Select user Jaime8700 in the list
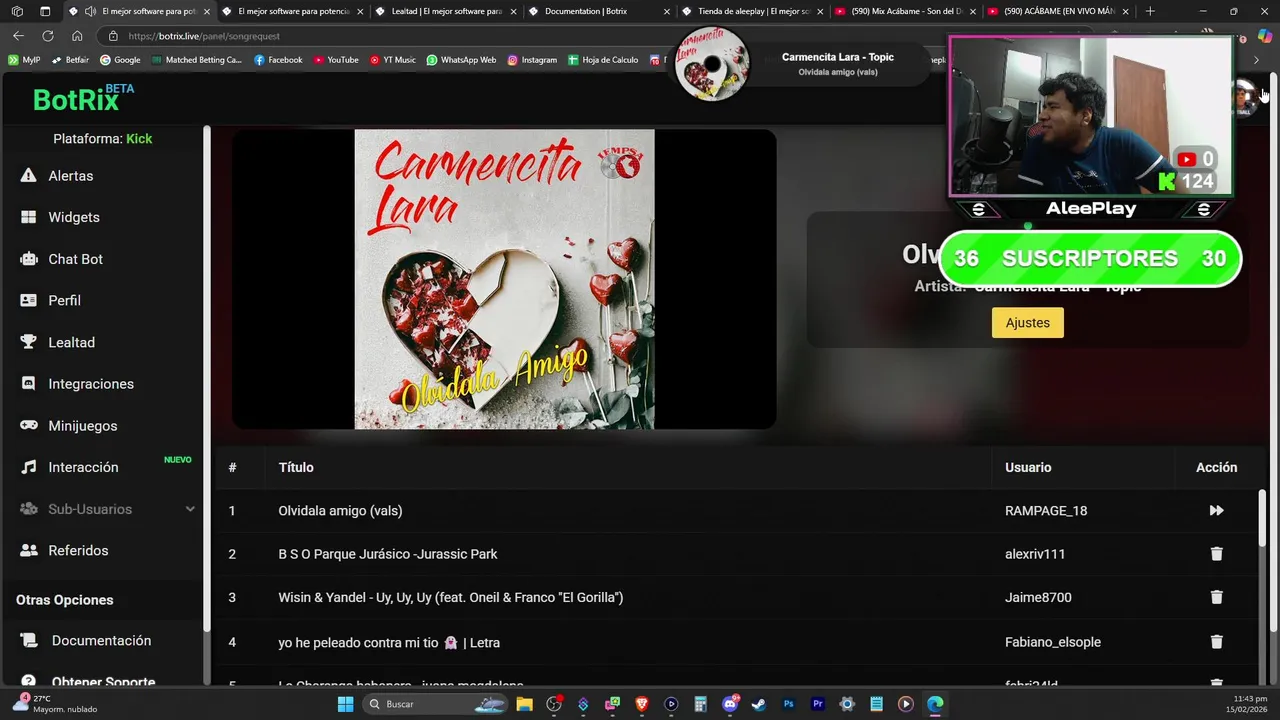The width and height of the screenshot is (1280, 720). (x=1038, y=598)
